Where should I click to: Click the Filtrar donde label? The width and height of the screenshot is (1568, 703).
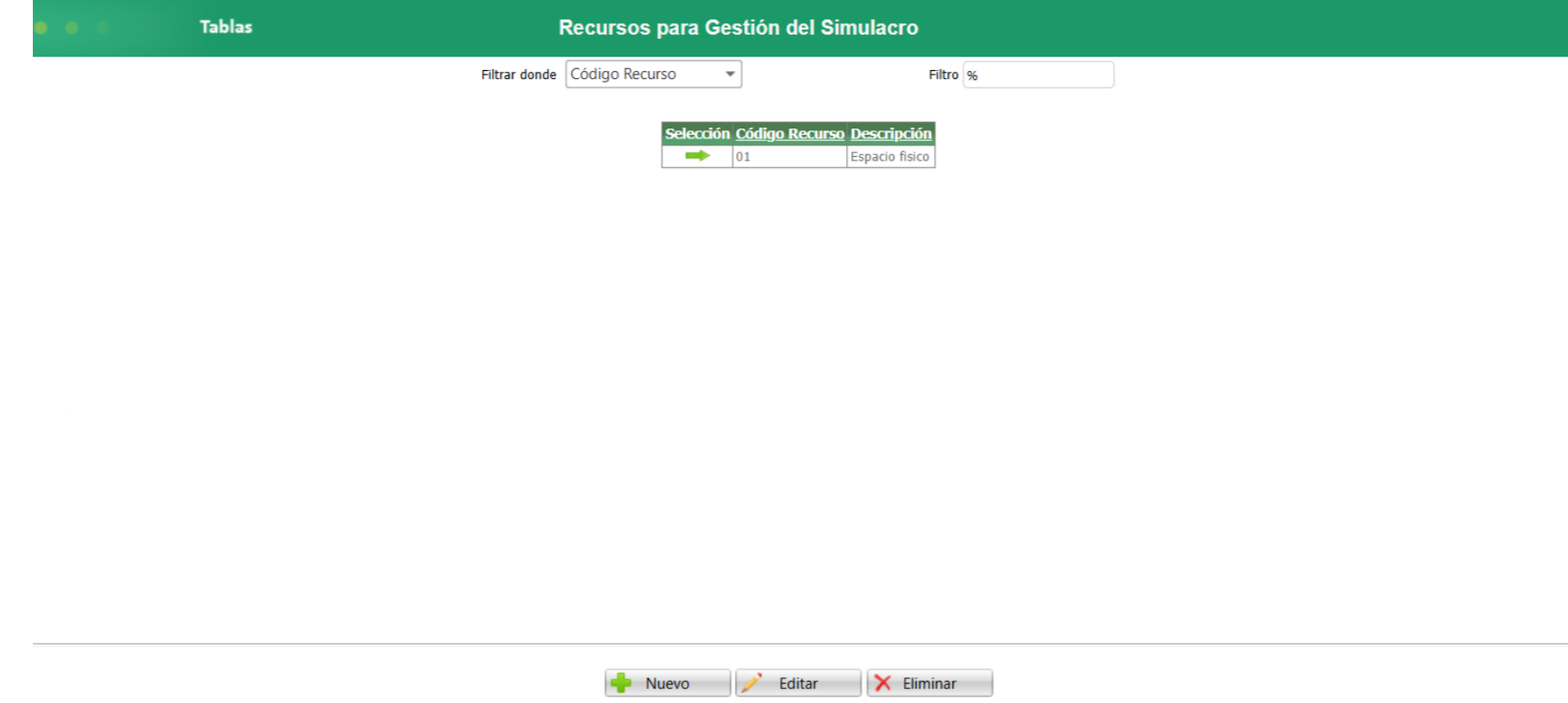[x=519, y=74]
